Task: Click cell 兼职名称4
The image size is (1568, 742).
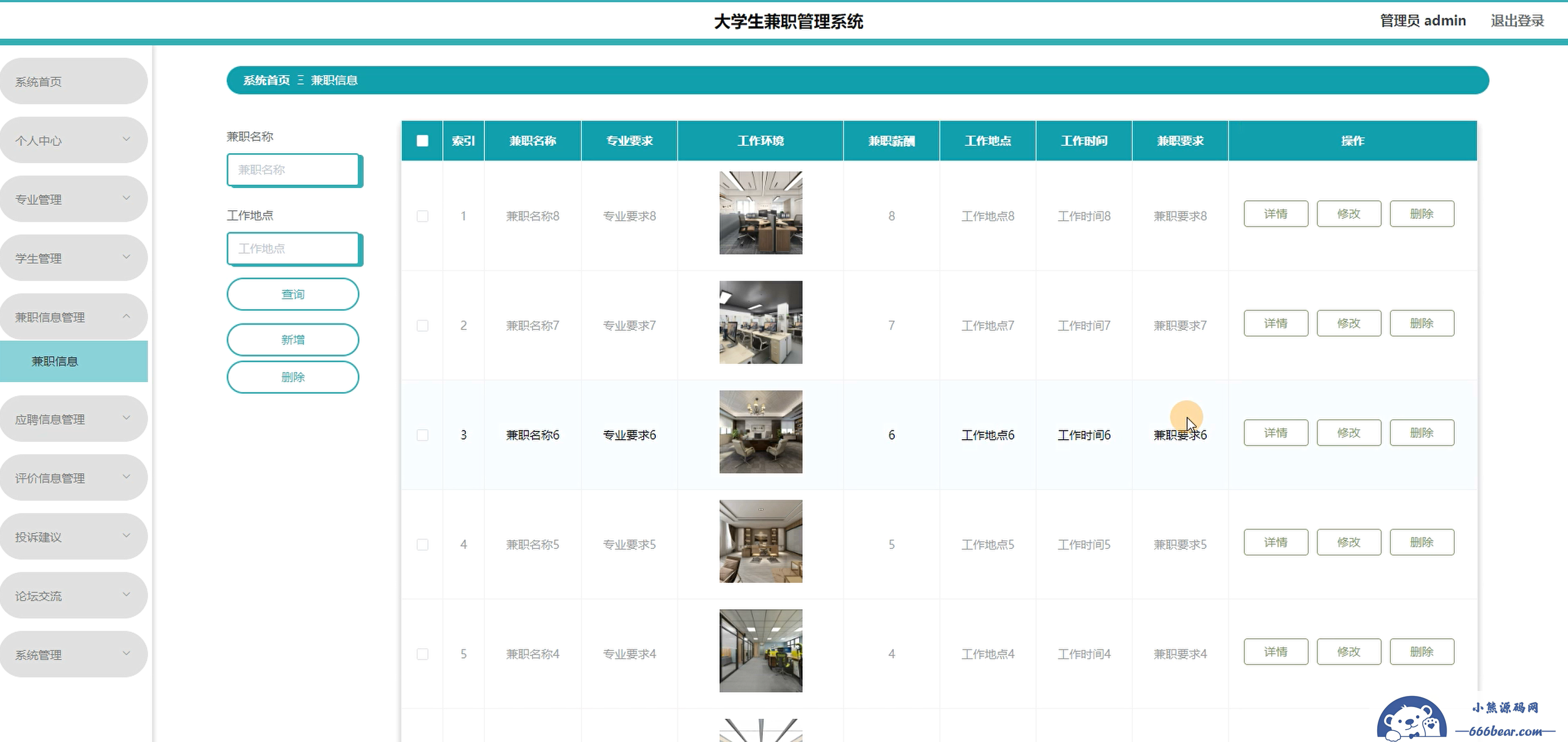Action: coord(533,654)
